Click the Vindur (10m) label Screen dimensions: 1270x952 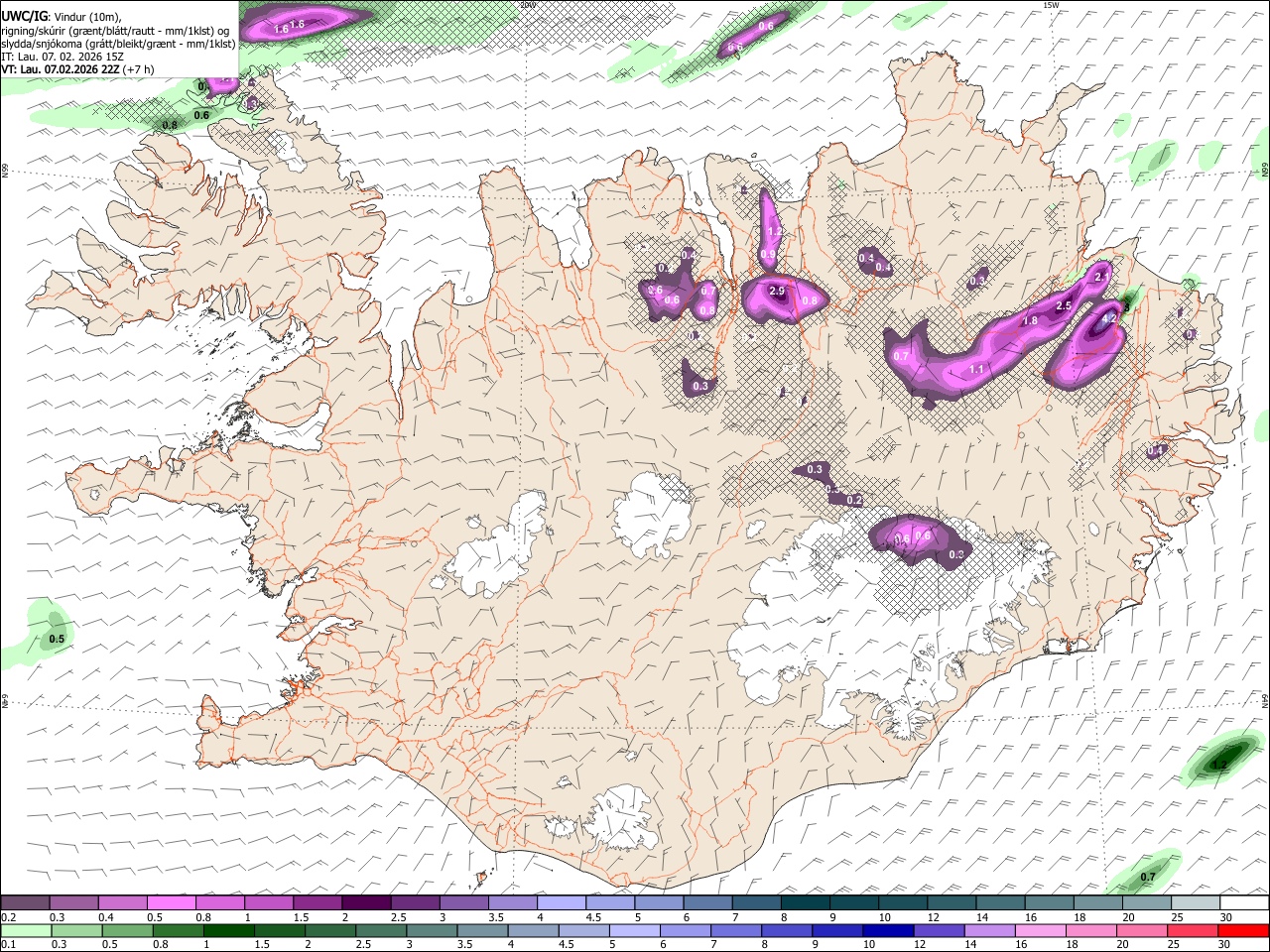pos(87,16)
